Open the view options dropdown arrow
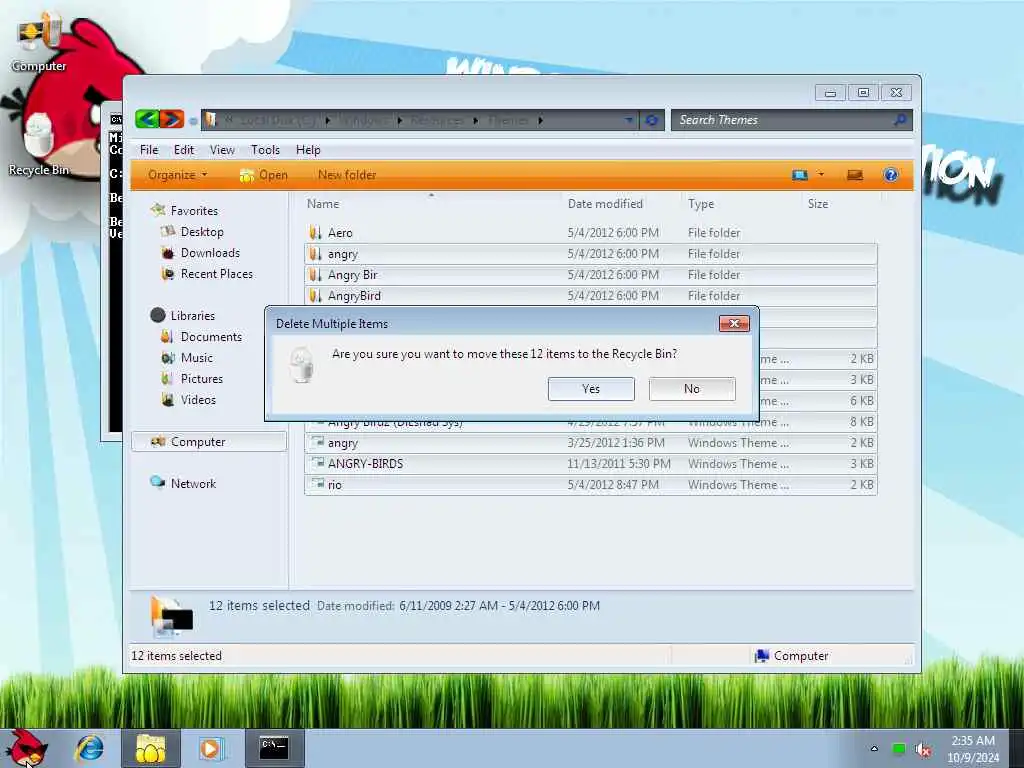Image resolution: width=1024 pixels, height=768 pixels. (x=821, y=175)
